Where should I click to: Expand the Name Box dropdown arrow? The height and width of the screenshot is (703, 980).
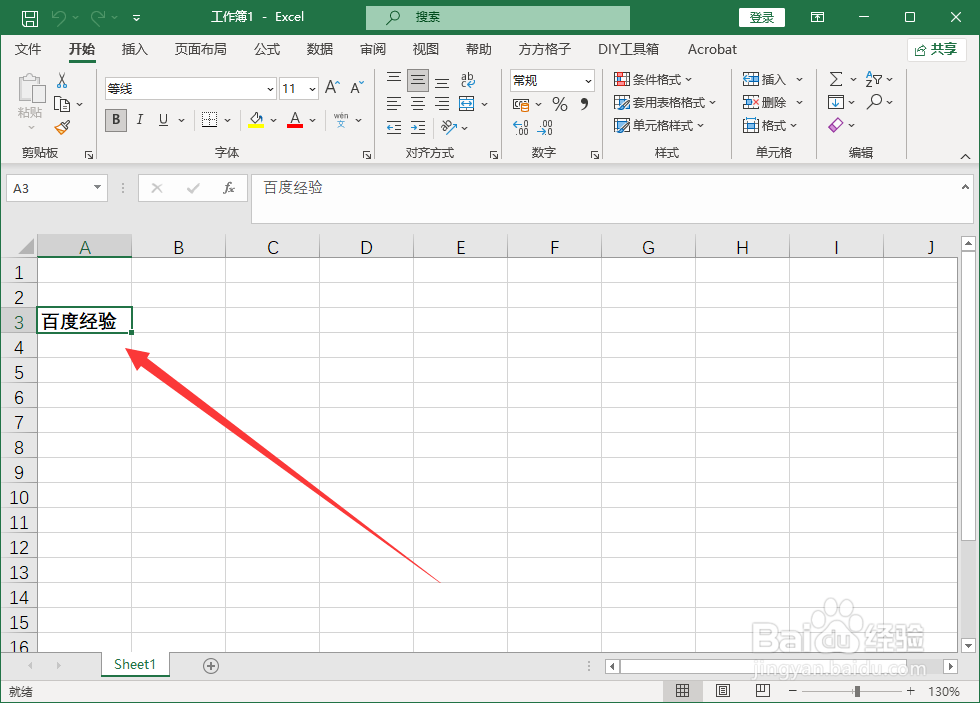point(98,187)
